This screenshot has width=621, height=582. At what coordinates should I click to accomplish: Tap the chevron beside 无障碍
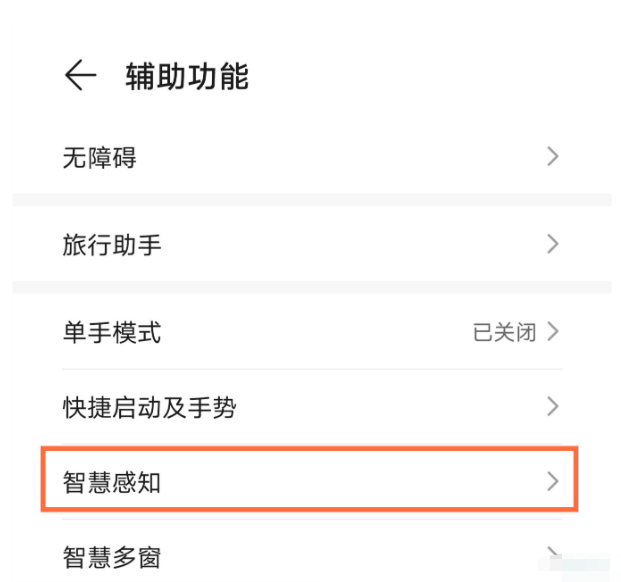click(x=553, y=156)
